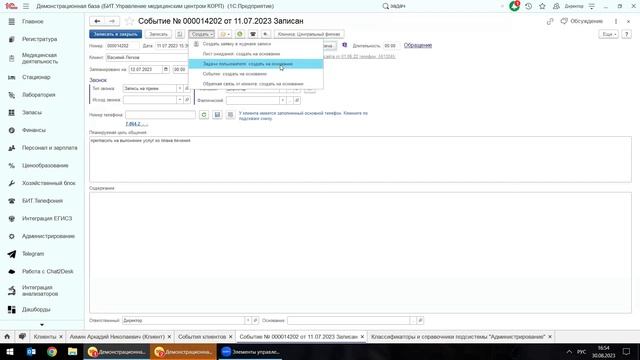Click the notifications bell icon
This screenshot has height=360, width=640.
[514, 6]
